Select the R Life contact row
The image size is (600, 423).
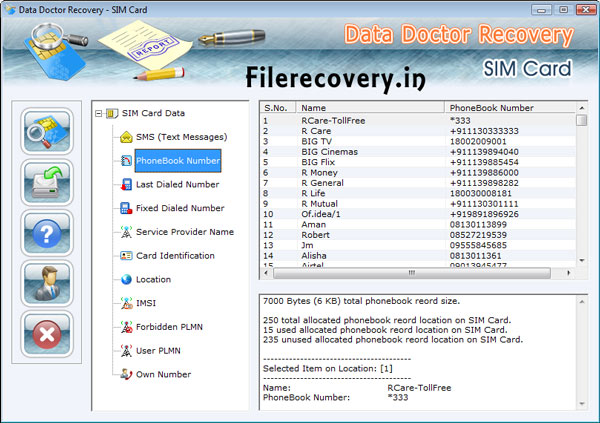(x=418, y=193)
